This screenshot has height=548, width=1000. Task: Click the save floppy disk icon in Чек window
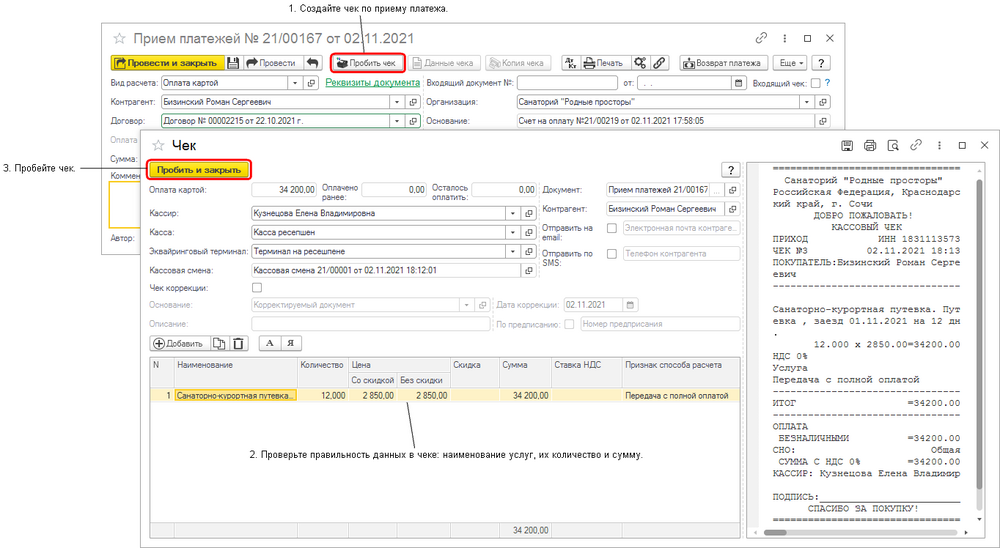847,145
